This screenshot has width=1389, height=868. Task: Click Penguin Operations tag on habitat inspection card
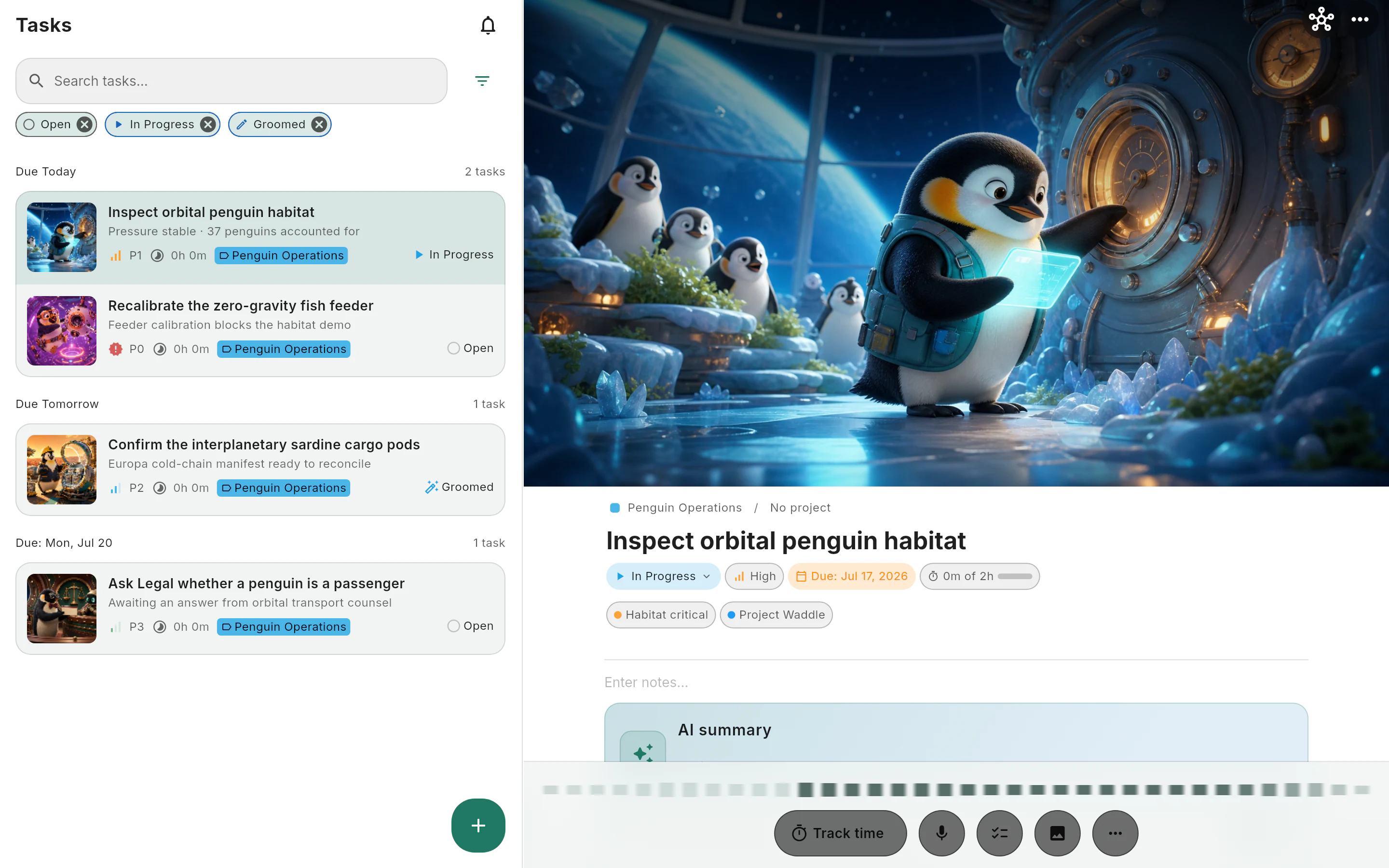click(x=281, y=256)
